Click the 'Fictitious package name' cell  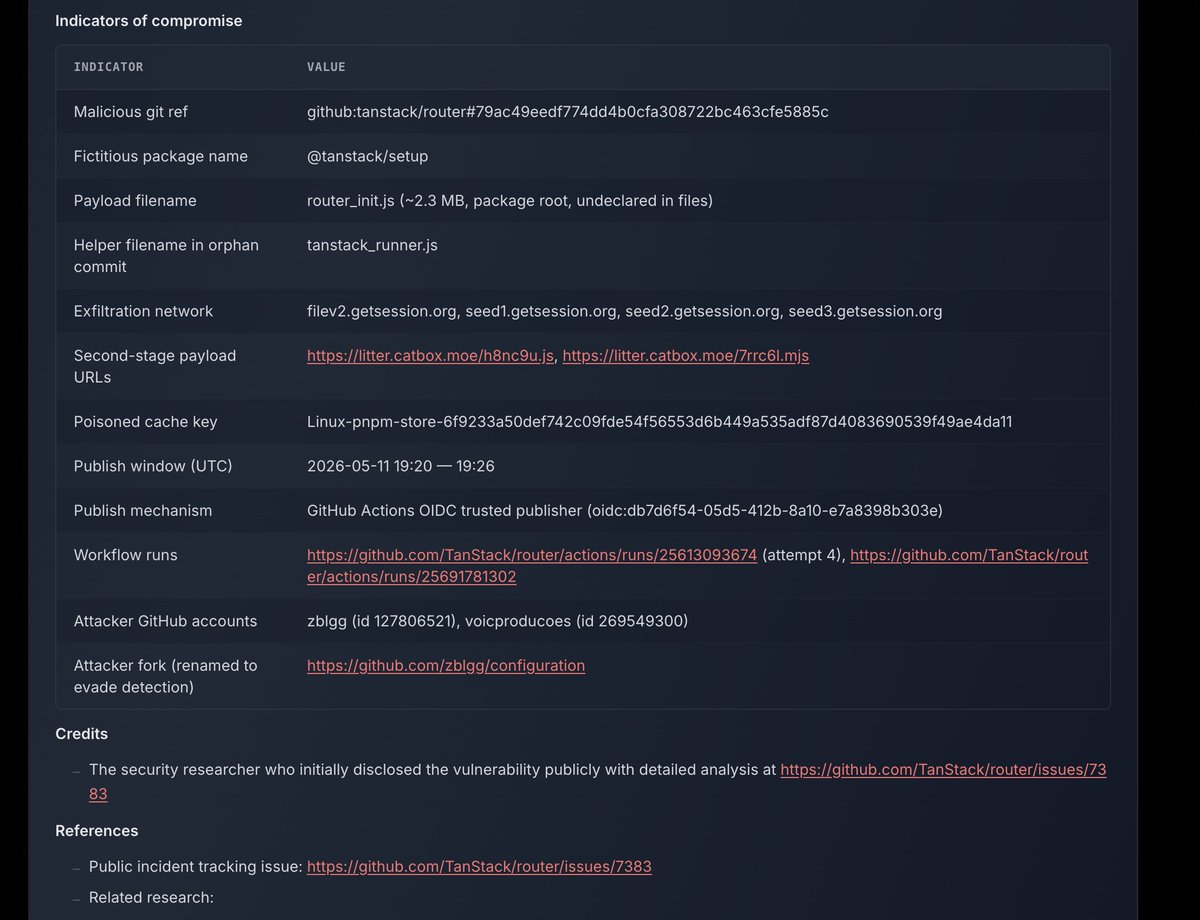(x=161, y=156)
